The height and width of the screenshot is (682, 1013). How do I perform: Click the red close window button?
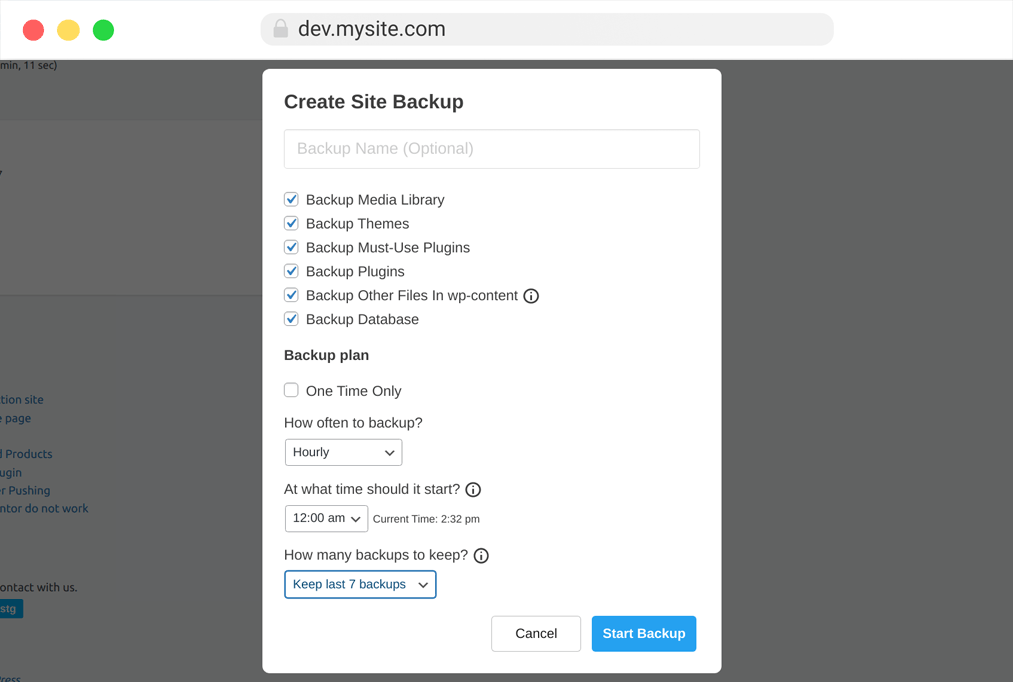(x=34, y=30)
